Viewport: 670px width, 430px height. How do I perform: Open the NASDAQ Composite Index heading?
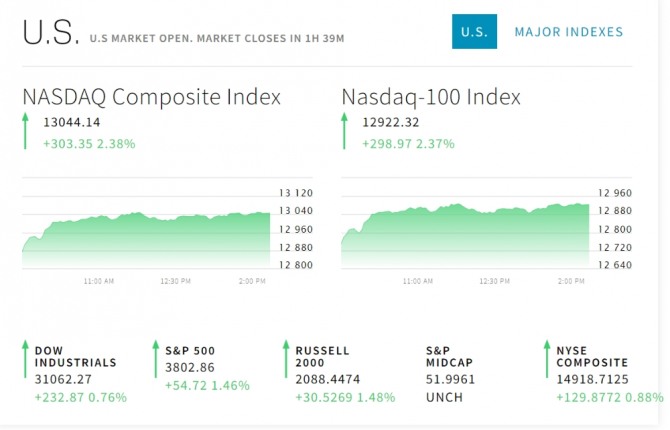click(x=151, y=97)
